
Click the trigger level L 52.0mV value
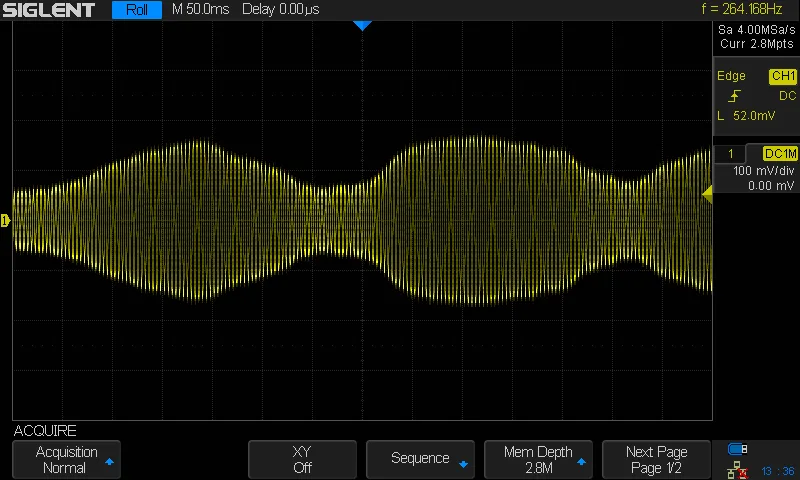(x=746, y=116)
